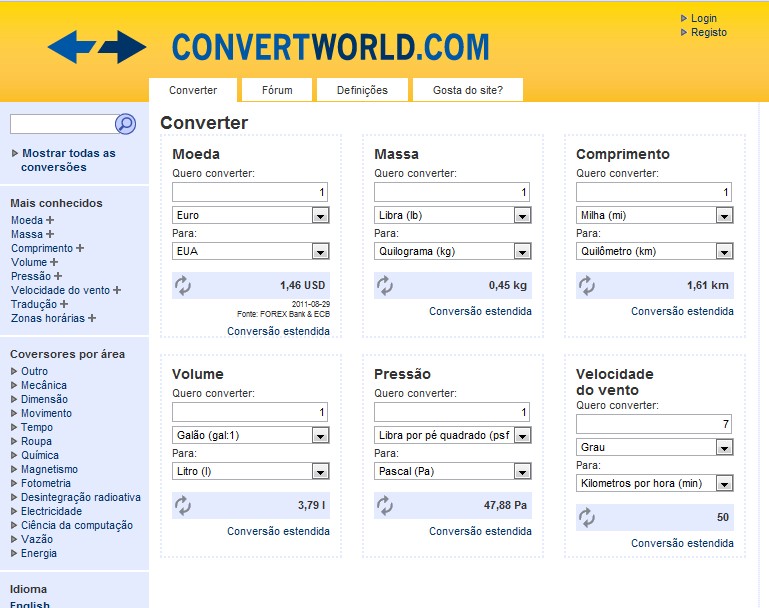Open Conversão estendida link under Pressão
This screenshot has width=769, height=608.
[x=480, y=531]
